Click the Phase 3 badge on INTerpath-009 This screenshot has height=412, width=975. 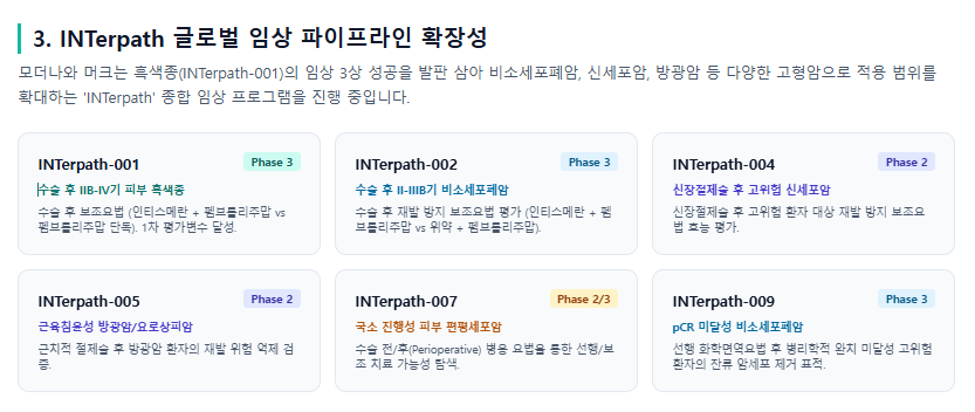pos(907,299)
